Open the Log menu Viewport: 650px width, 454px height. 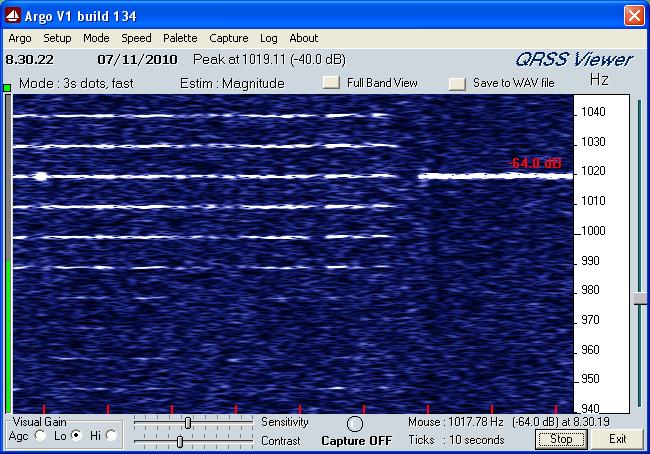269,38
